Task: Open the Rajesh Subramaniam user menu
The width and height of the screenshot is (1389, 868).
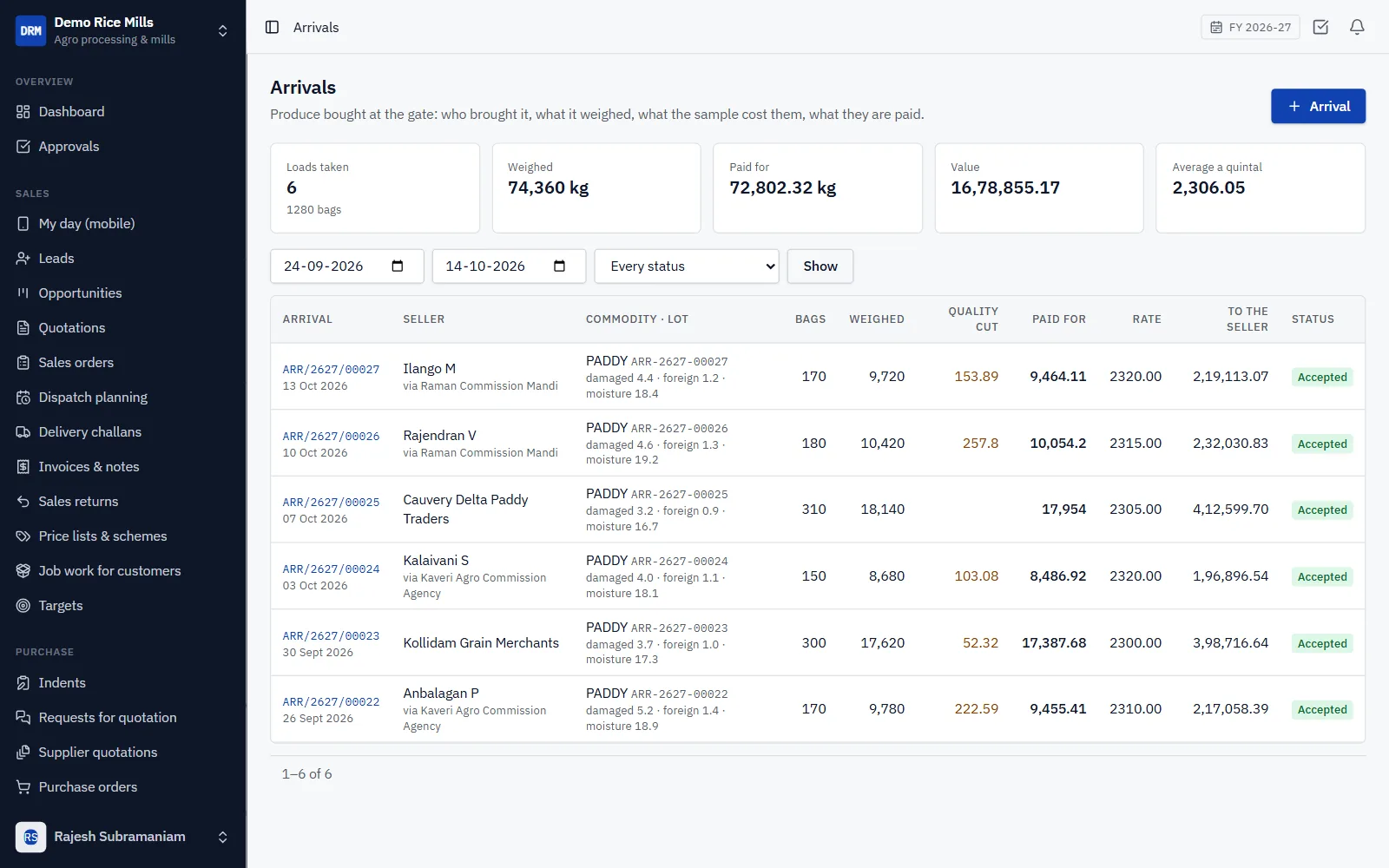Action: point(122,837)
